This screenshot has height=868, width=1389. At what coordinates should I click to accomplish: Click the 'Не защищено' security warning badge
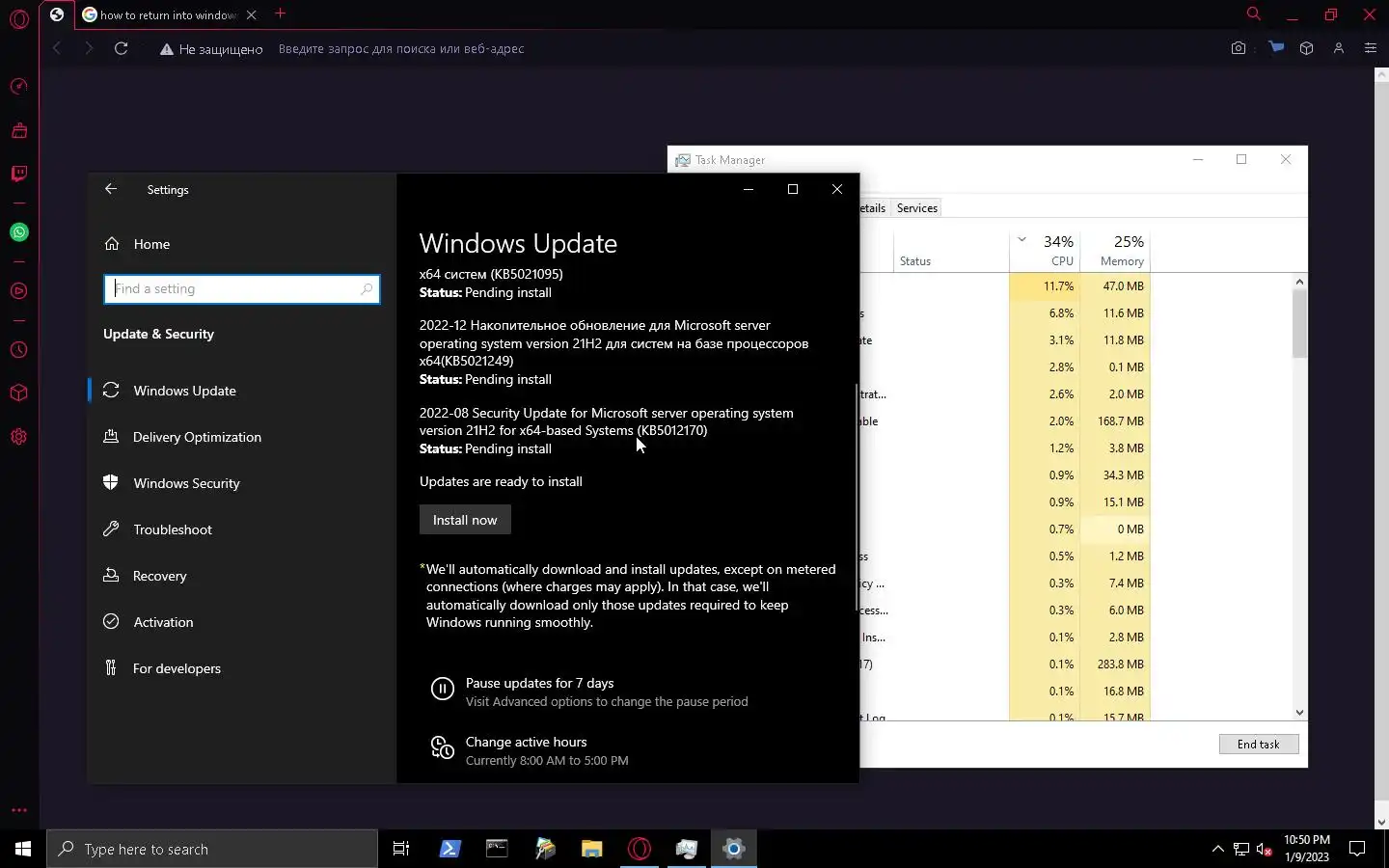click(211, 49)
